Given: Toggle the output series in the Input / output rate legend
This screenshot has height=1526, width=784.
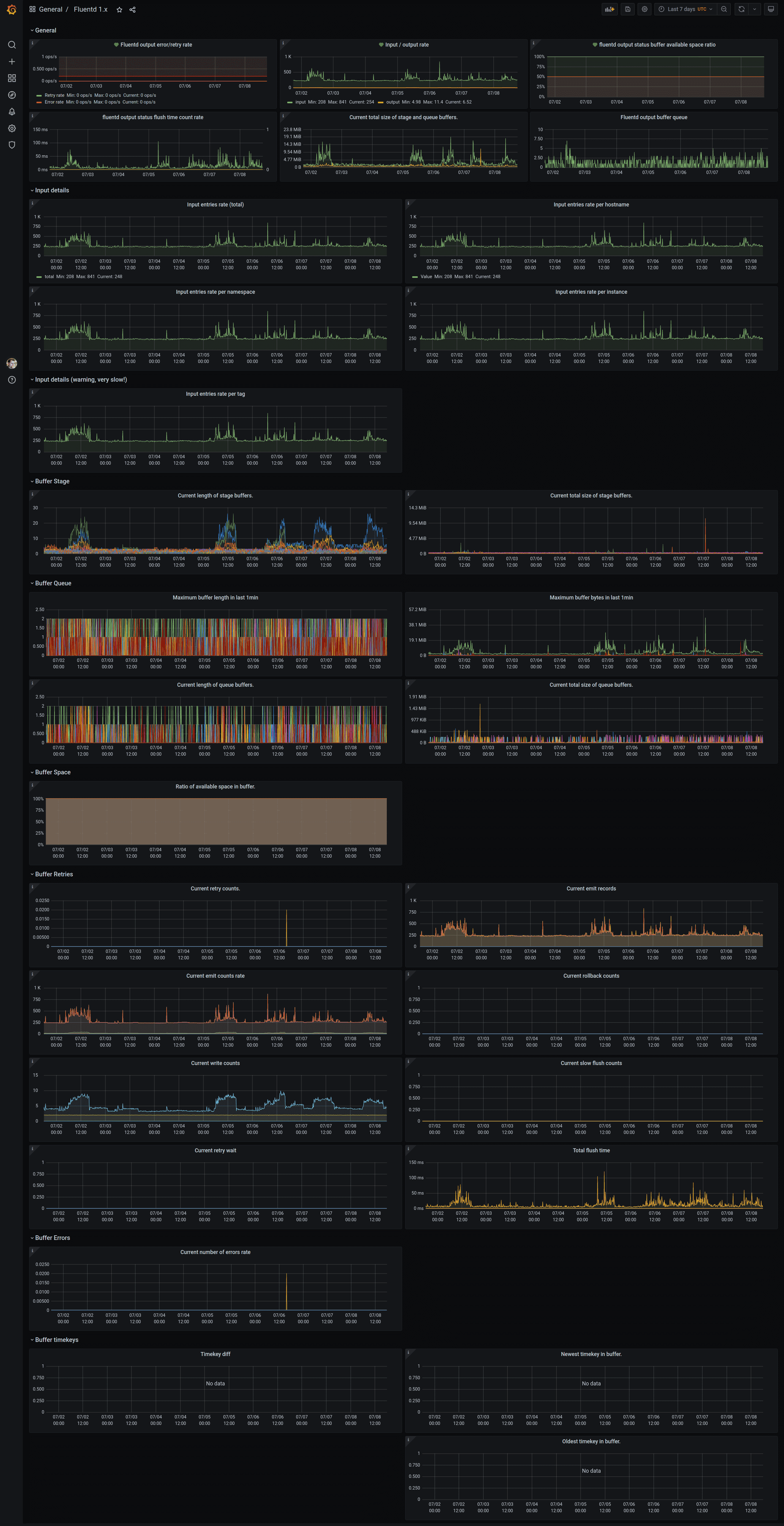Looking at the screenshot, I should [x=393, y=102].
